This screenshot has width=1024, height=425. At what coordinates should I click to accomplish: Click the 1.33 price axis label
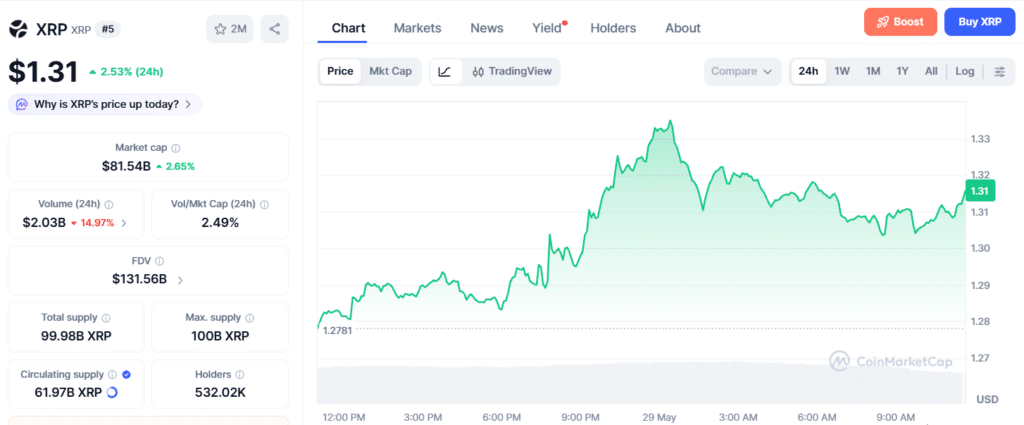(x=980, y=138)
